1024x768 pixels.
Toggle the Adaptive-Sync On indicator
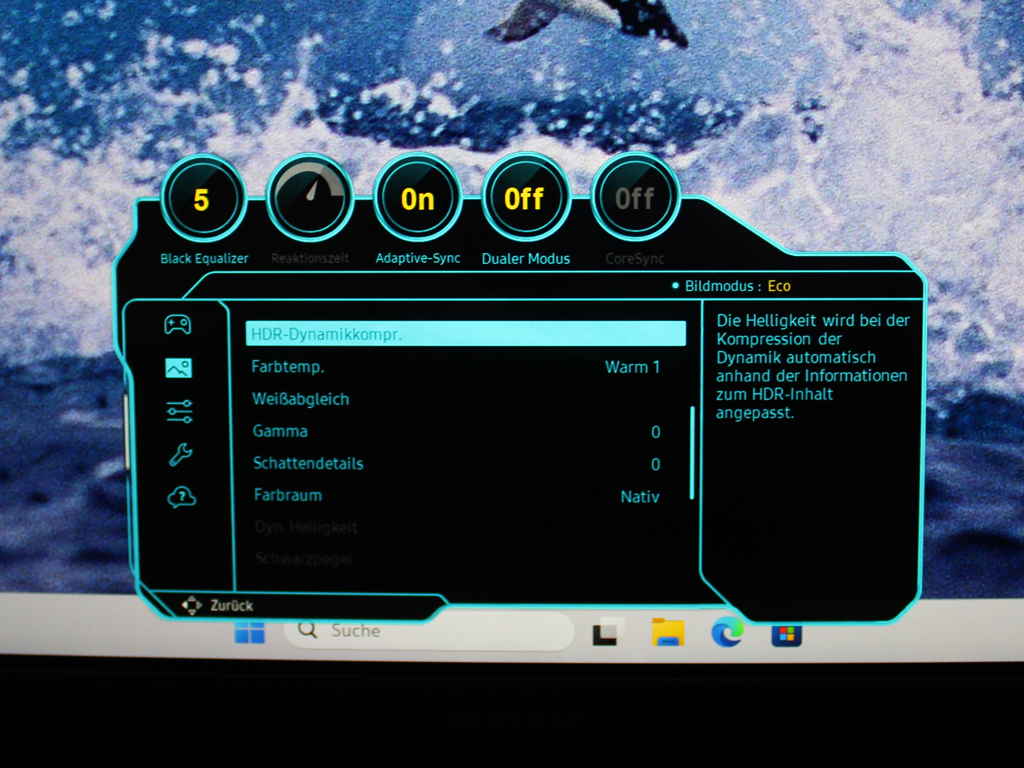click(x=417, y=198)
